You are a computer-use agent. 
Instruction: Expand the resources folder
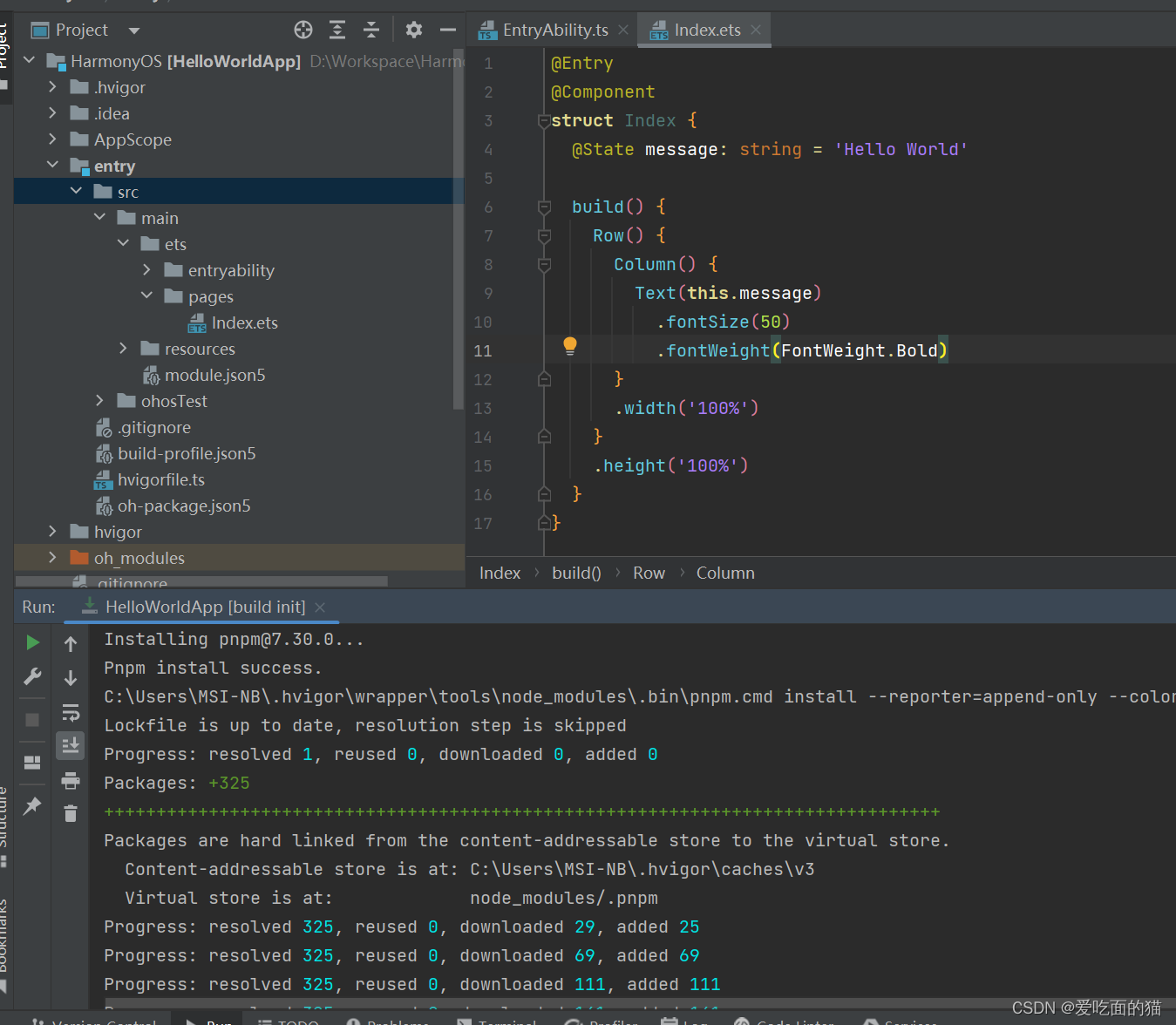[123, 348]
